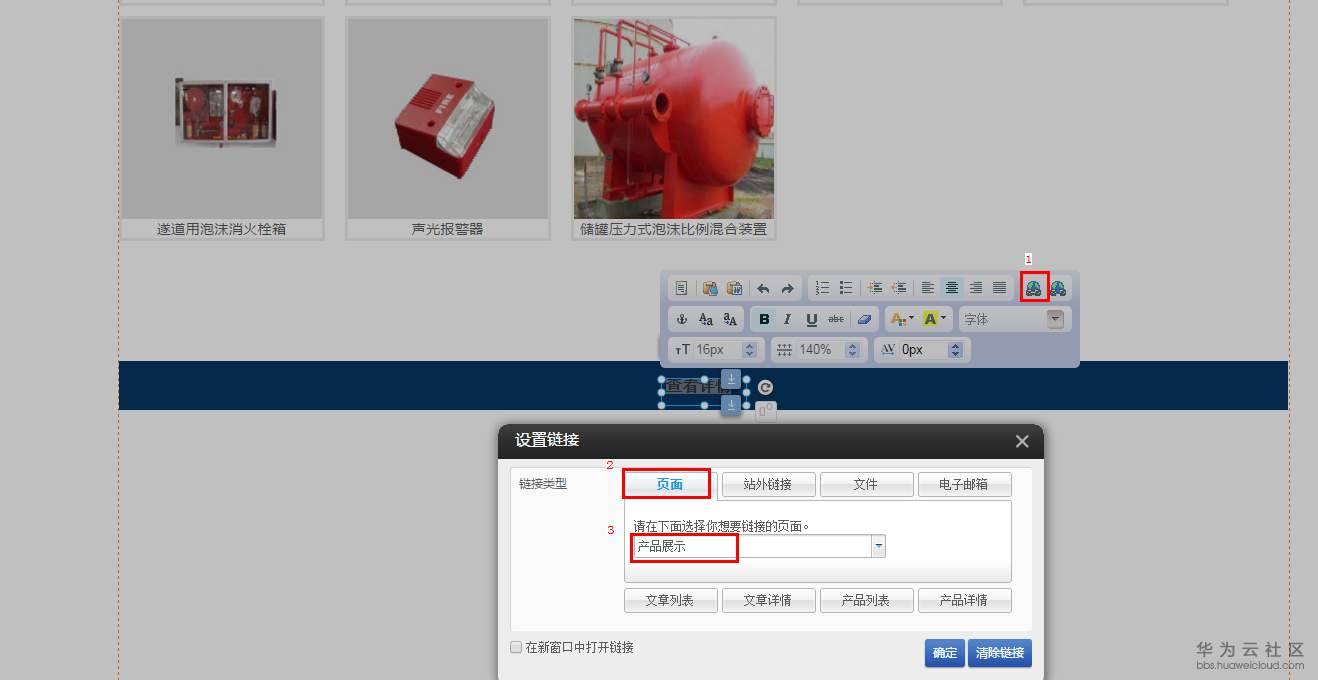Click the anchor icon
Screen dimensions: 1318x680
click(682, 320)
